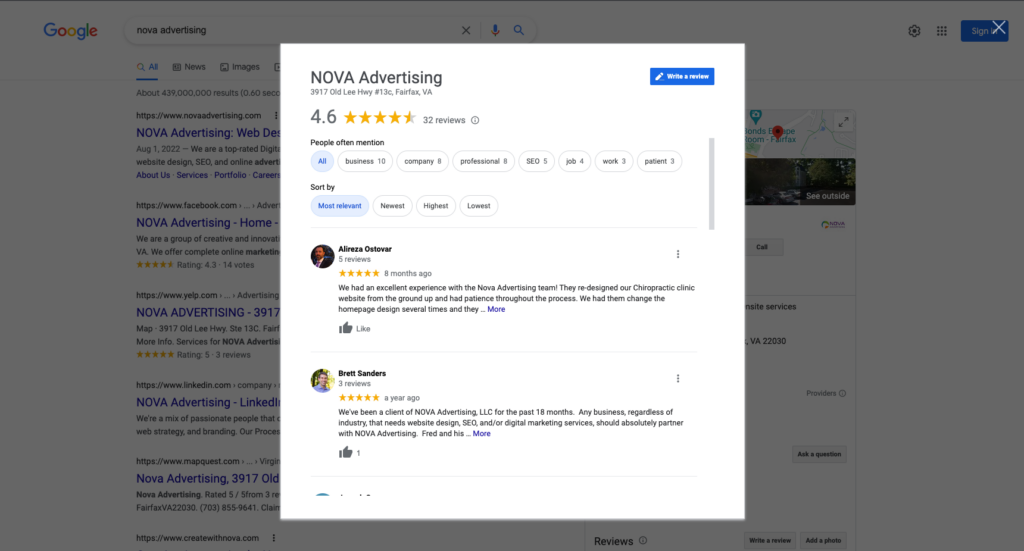
Task: Click Brett Sanders reviewer name
Action: 362,373
